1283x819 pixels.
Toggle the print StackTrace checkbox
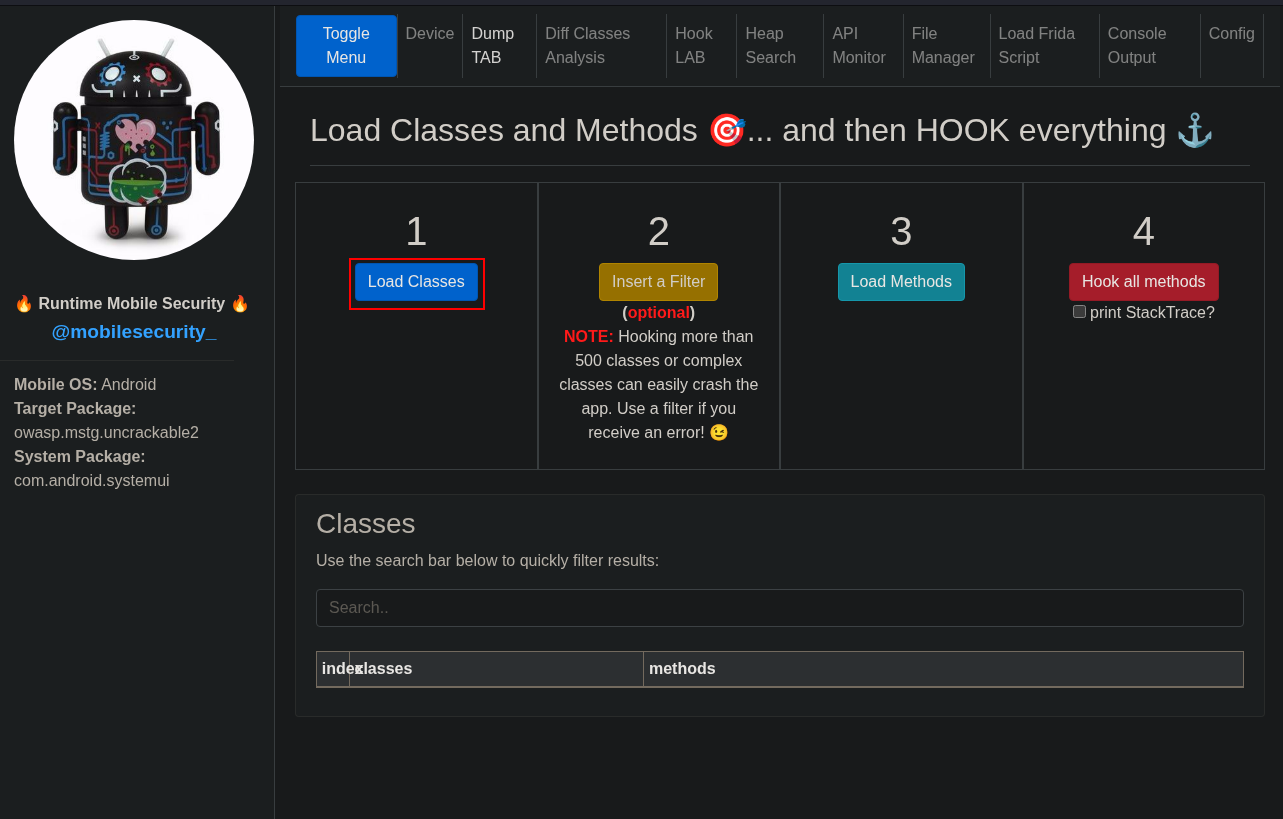[x=1079, y=312]
